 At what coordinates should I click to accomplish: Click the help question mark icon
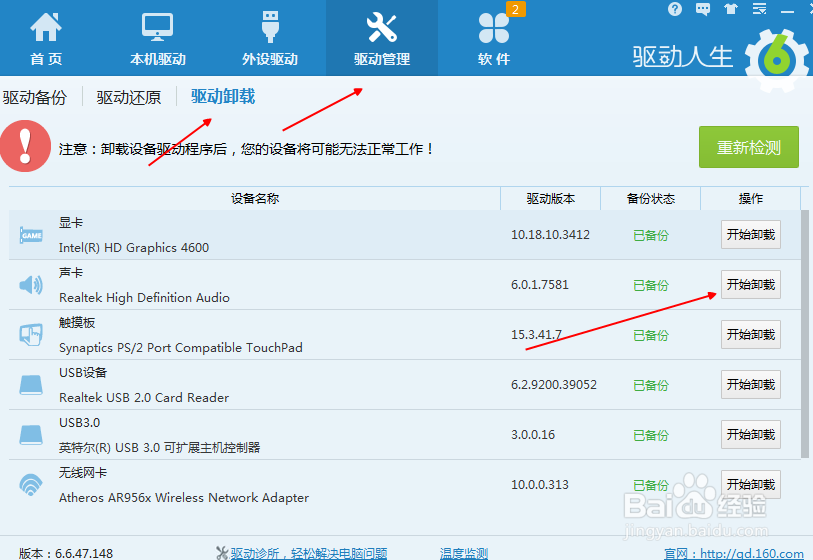675,9
